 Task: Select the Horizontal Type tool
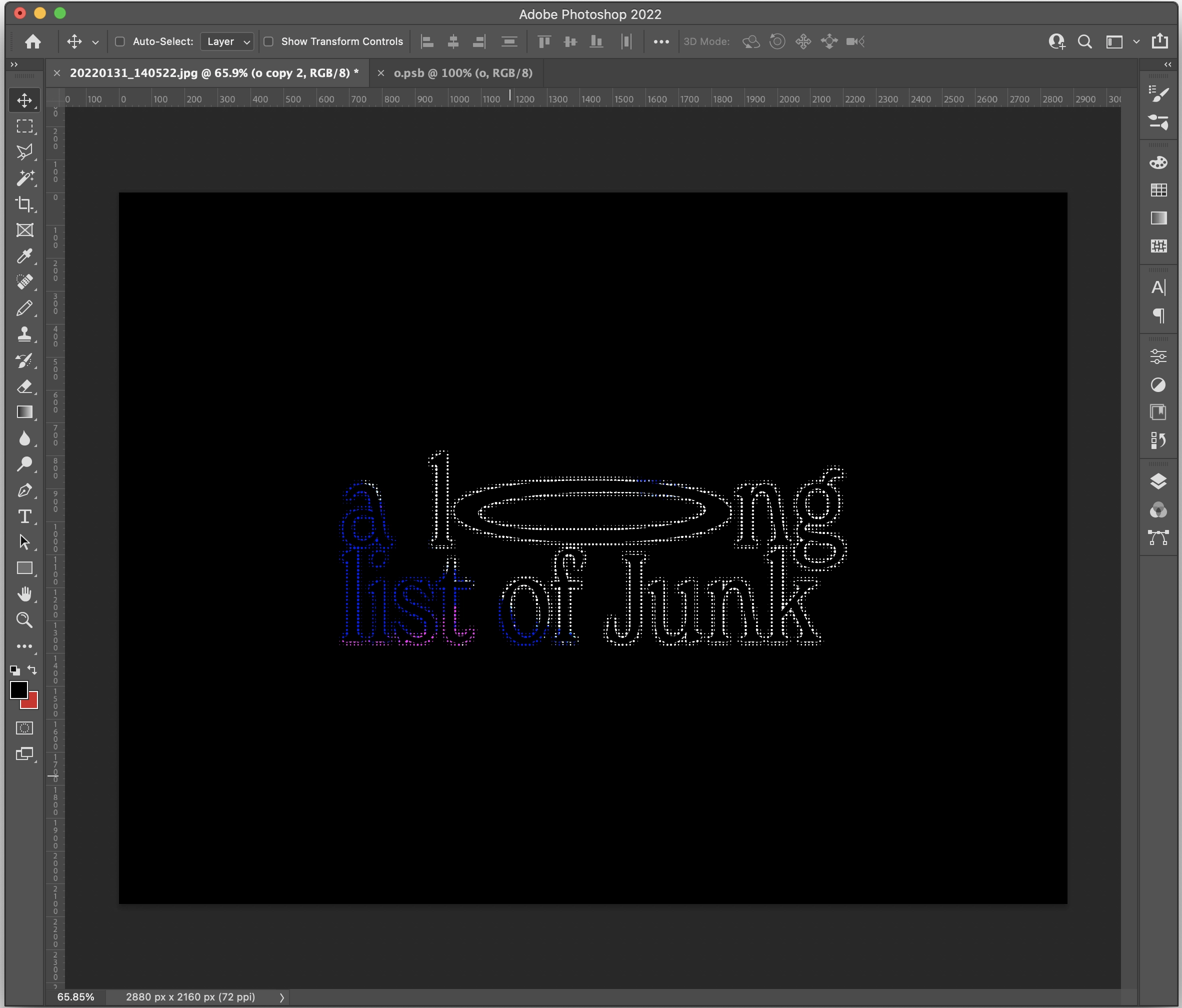click(24, 516)
